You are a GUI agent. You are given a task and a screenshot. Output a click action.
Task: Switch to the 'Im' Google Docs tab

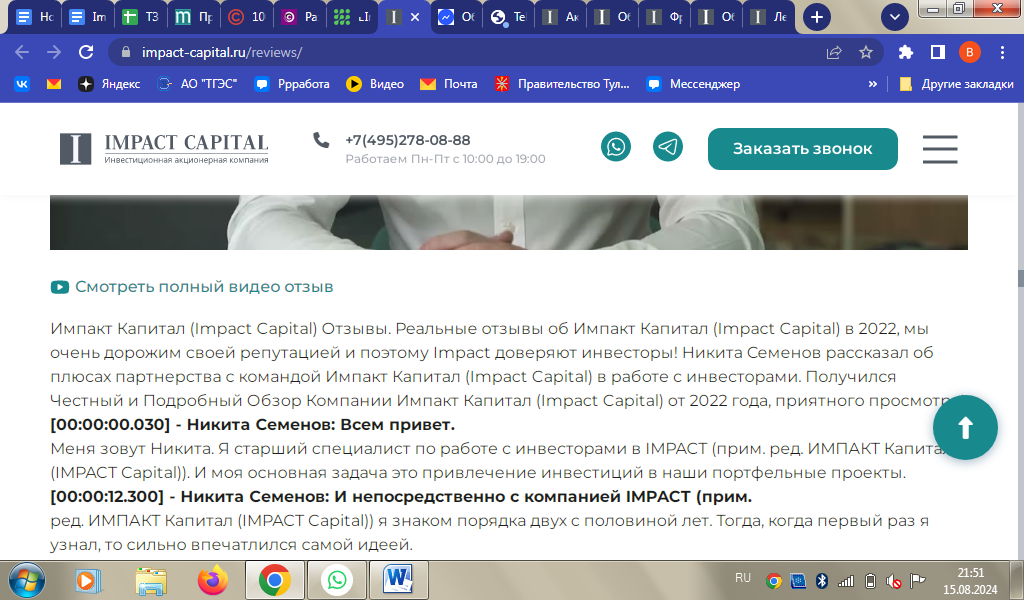point(88,17)
